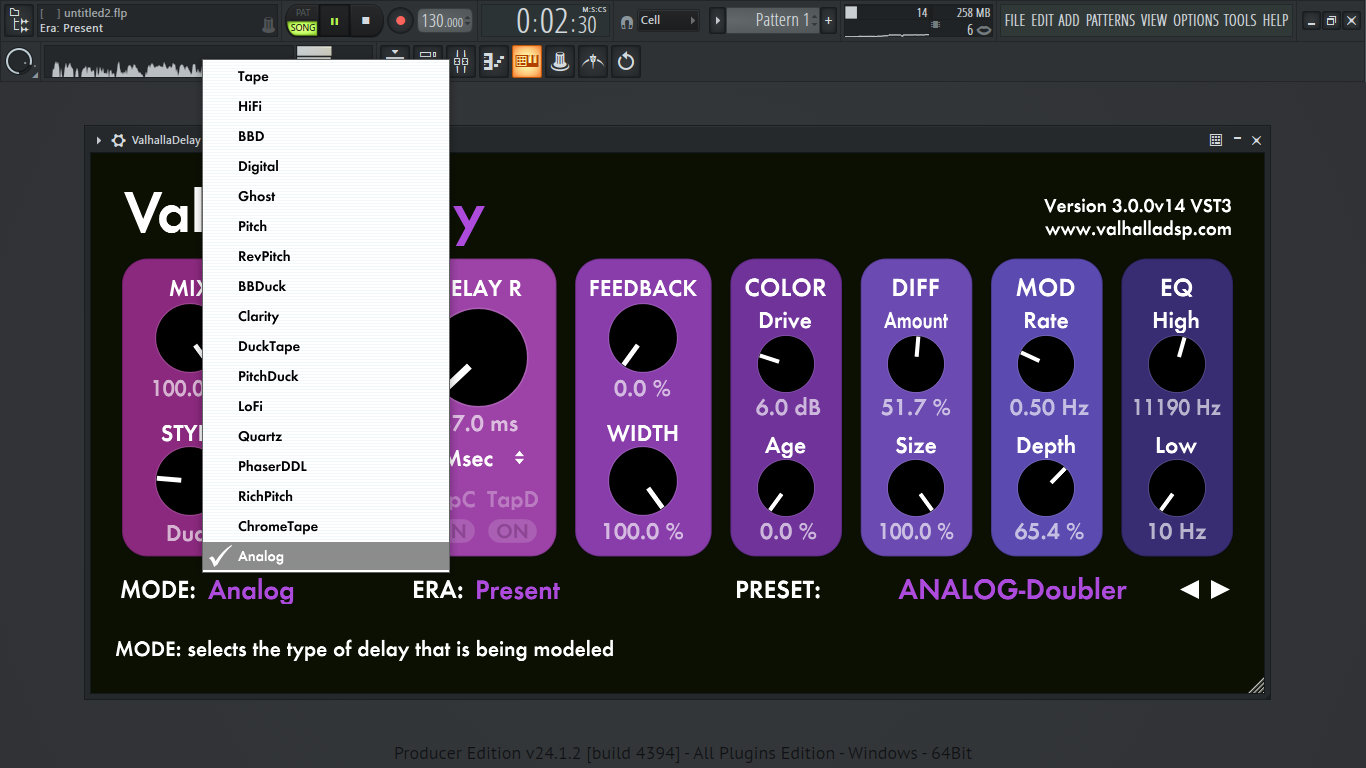Image resolution: width=1366 pixels, height=768 pixels.
Task: Click the metronome-style typing keyboard icon
Action: point(268,24)
